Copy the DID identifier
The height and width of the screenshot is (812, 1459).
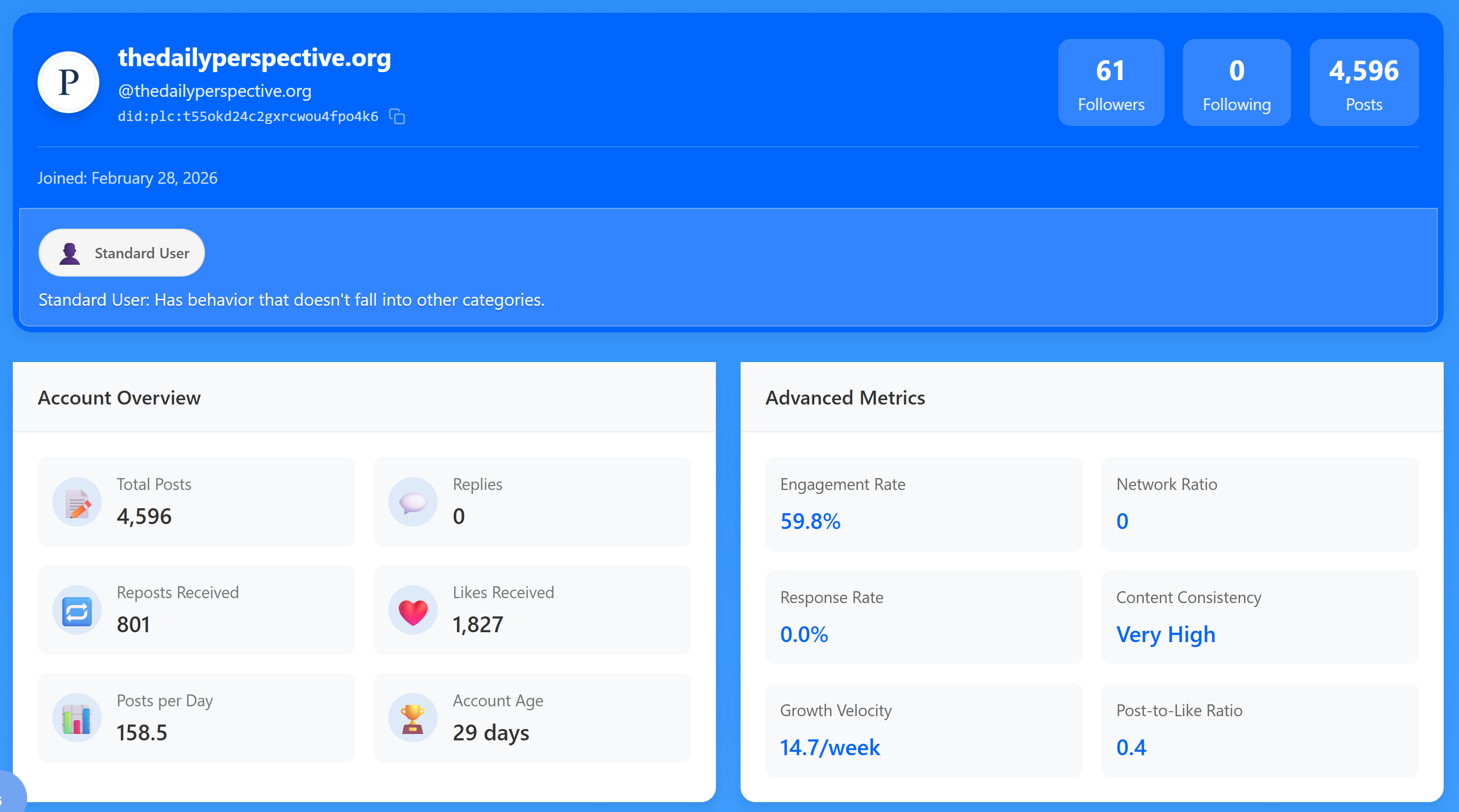tap(397, 117)
